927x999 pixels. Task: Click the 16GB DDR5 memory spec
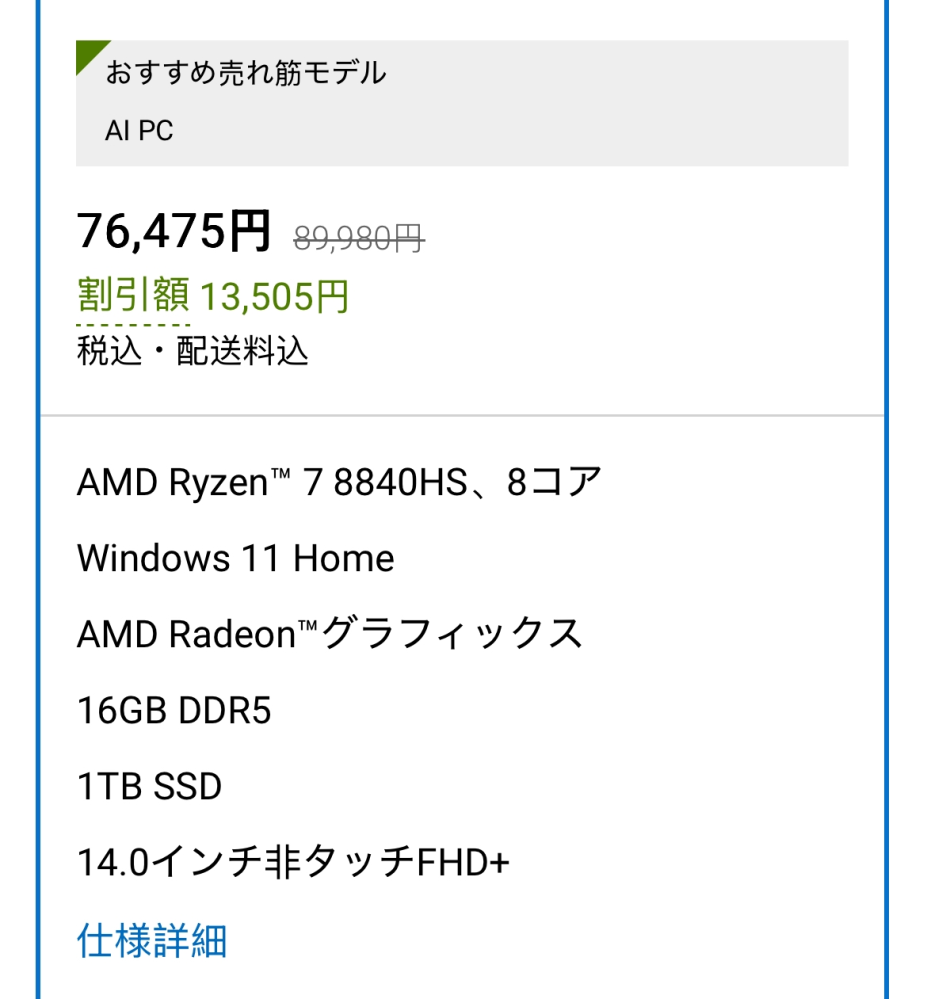(x=174, y=711)
